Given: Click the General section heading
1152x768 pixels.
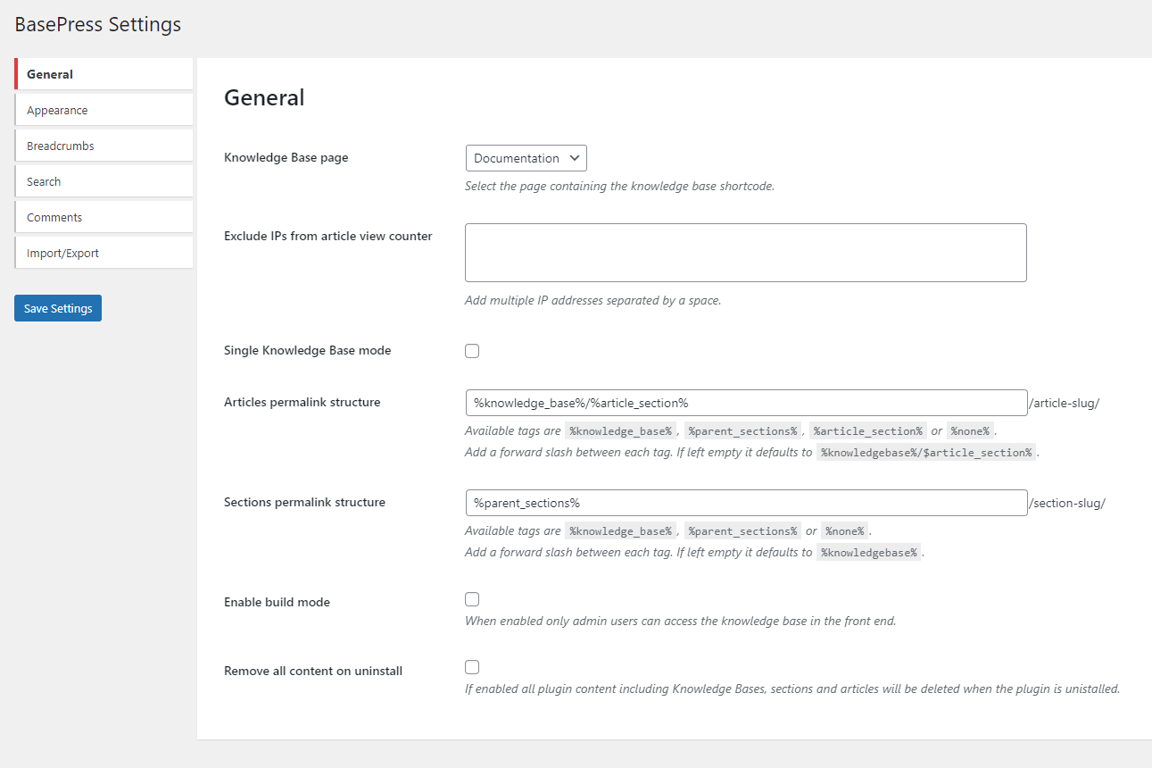Looking at the screenshot, I should (x=265, y=97).
